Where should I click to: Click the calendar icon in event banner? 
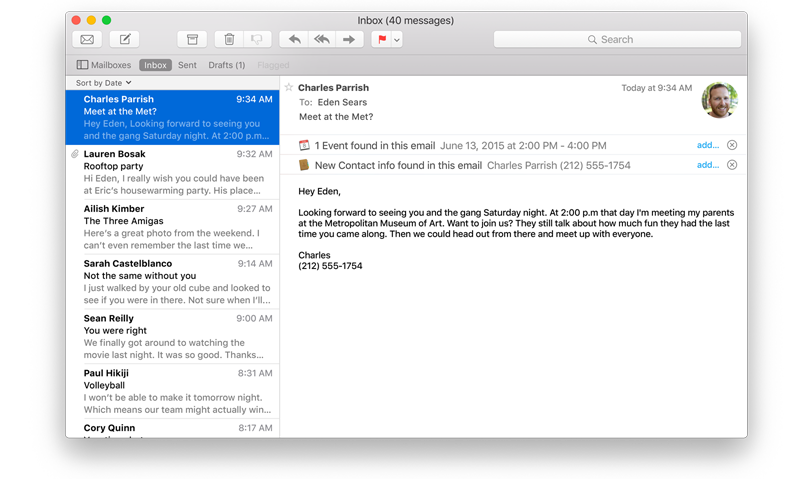304,146
